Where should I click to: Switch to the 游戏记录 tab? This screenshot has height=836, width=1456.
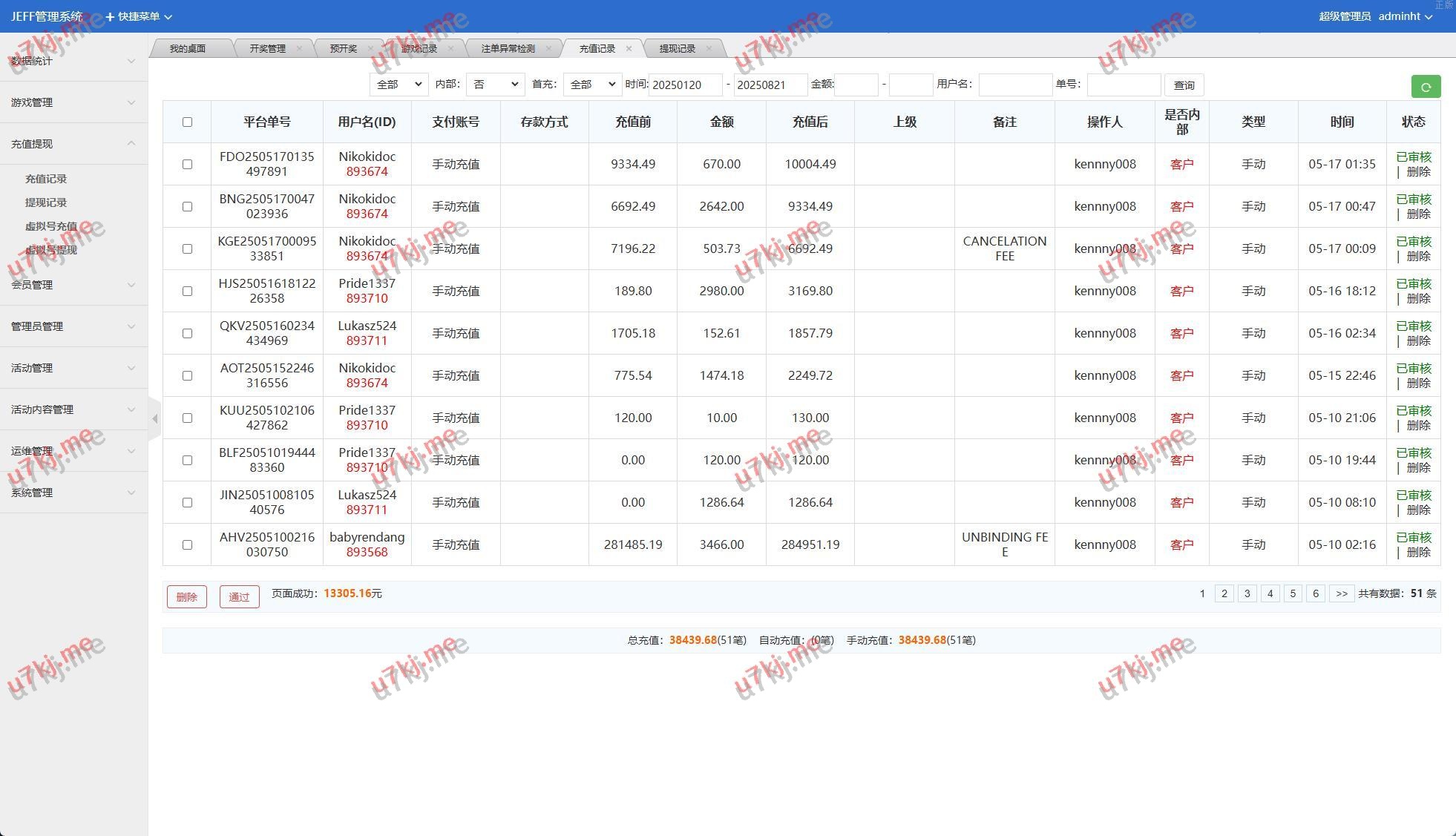point(419,48)
